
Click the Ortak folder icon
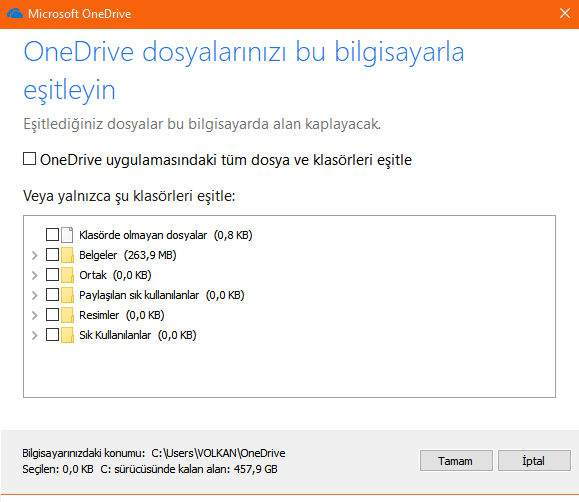coord(67,275)
